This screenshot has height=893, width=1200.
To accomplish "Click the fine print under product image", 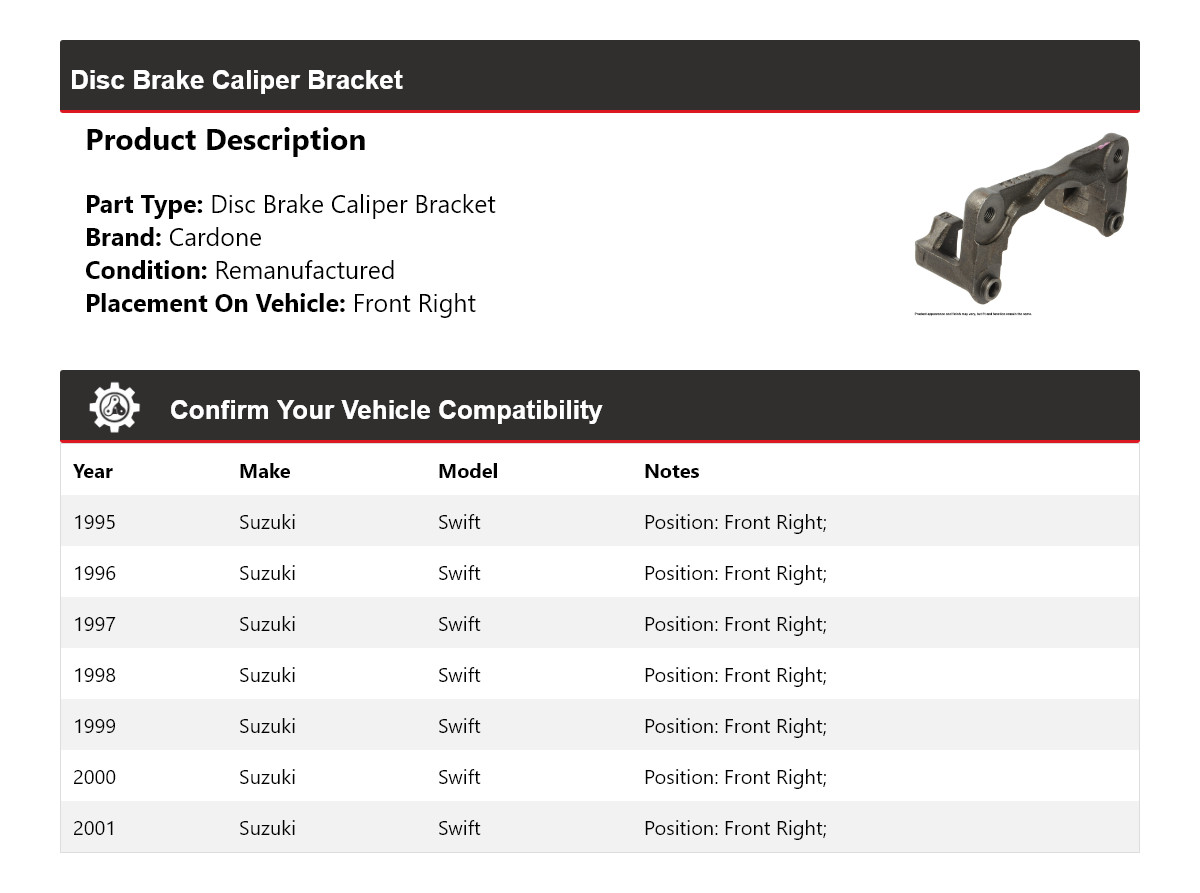I will coord(972,314).
